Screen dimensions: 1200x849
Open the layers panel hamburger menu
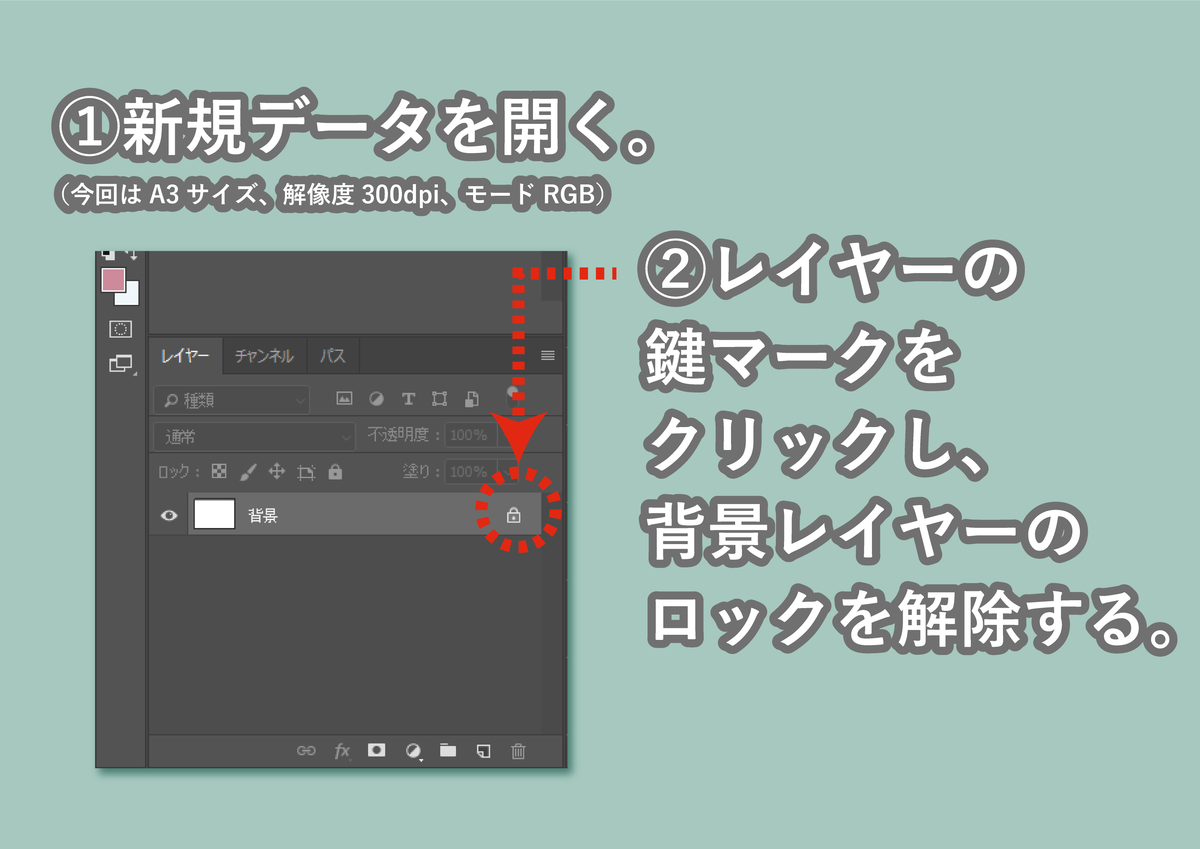(547, 355)
